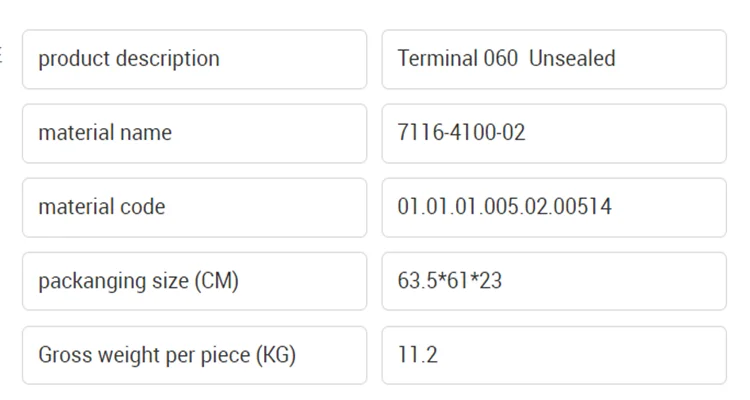The image size is (750, 400).
Task: Select the 11.2 gross weight field
Action: [553, 355]
